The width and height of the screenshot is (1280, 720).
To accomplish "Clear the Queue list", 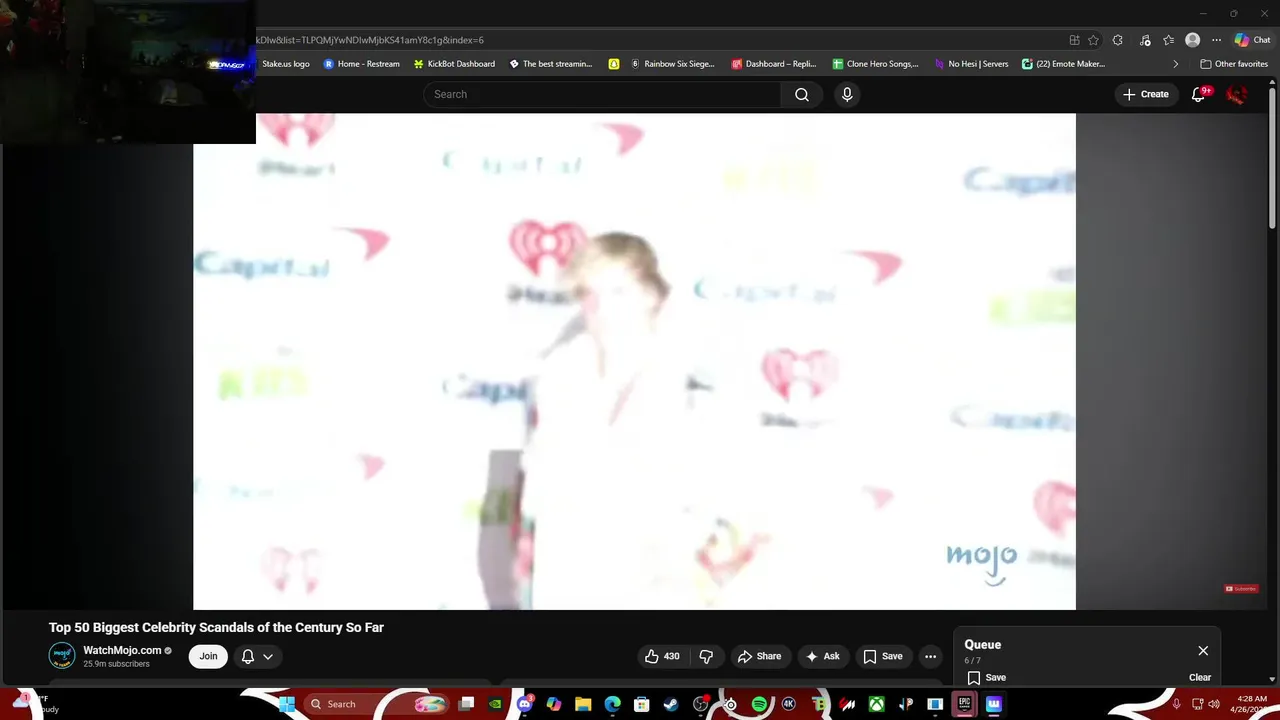I will tap(1200, 677).
